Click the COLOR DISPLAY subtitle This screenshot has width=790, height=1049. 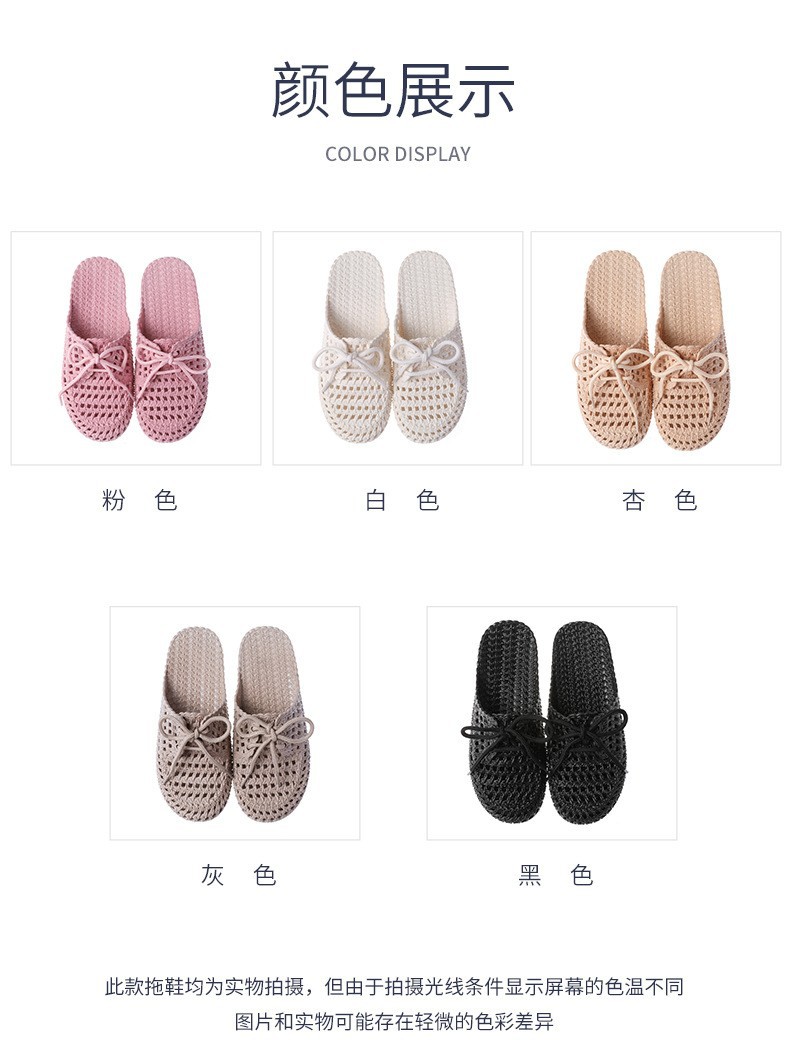click(x=398, y=154)
